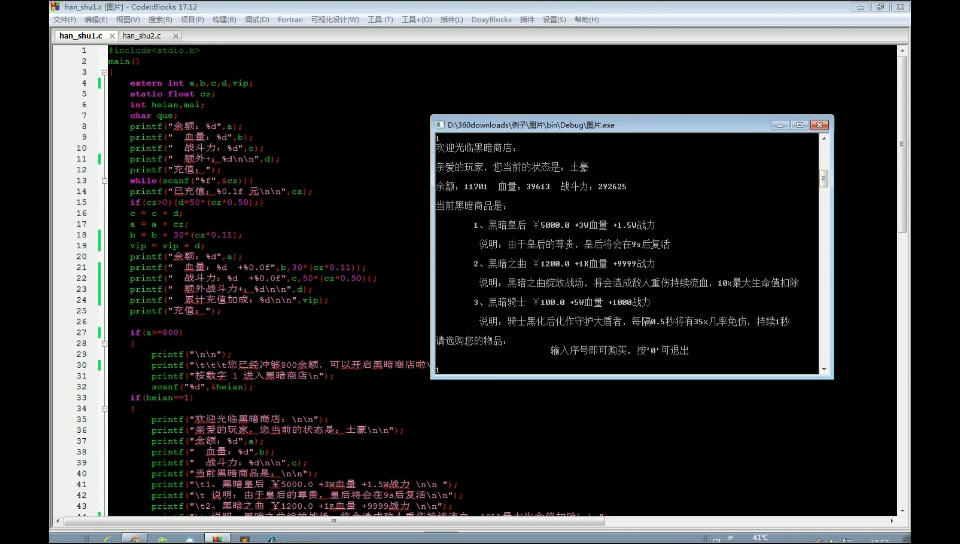Click line number 26 in the margin

[81, 322]
